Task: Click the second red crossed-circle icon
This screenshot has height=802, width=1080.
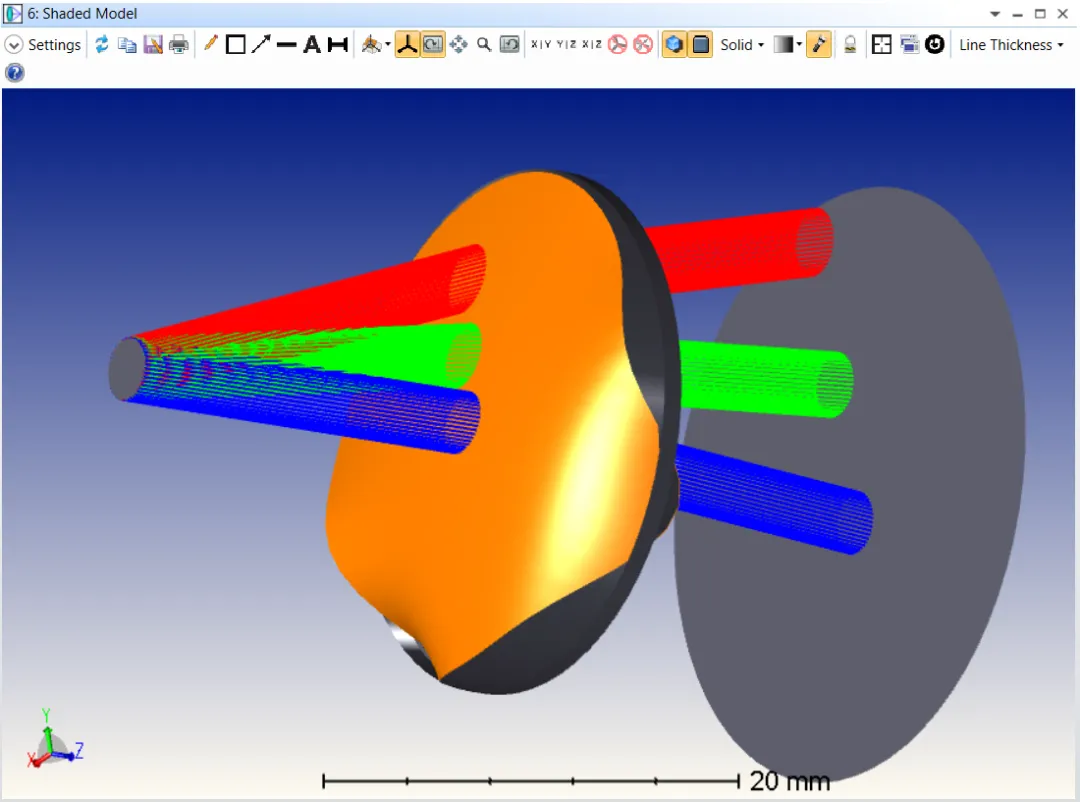Action: pyautogui.click(x=643, y=45)
